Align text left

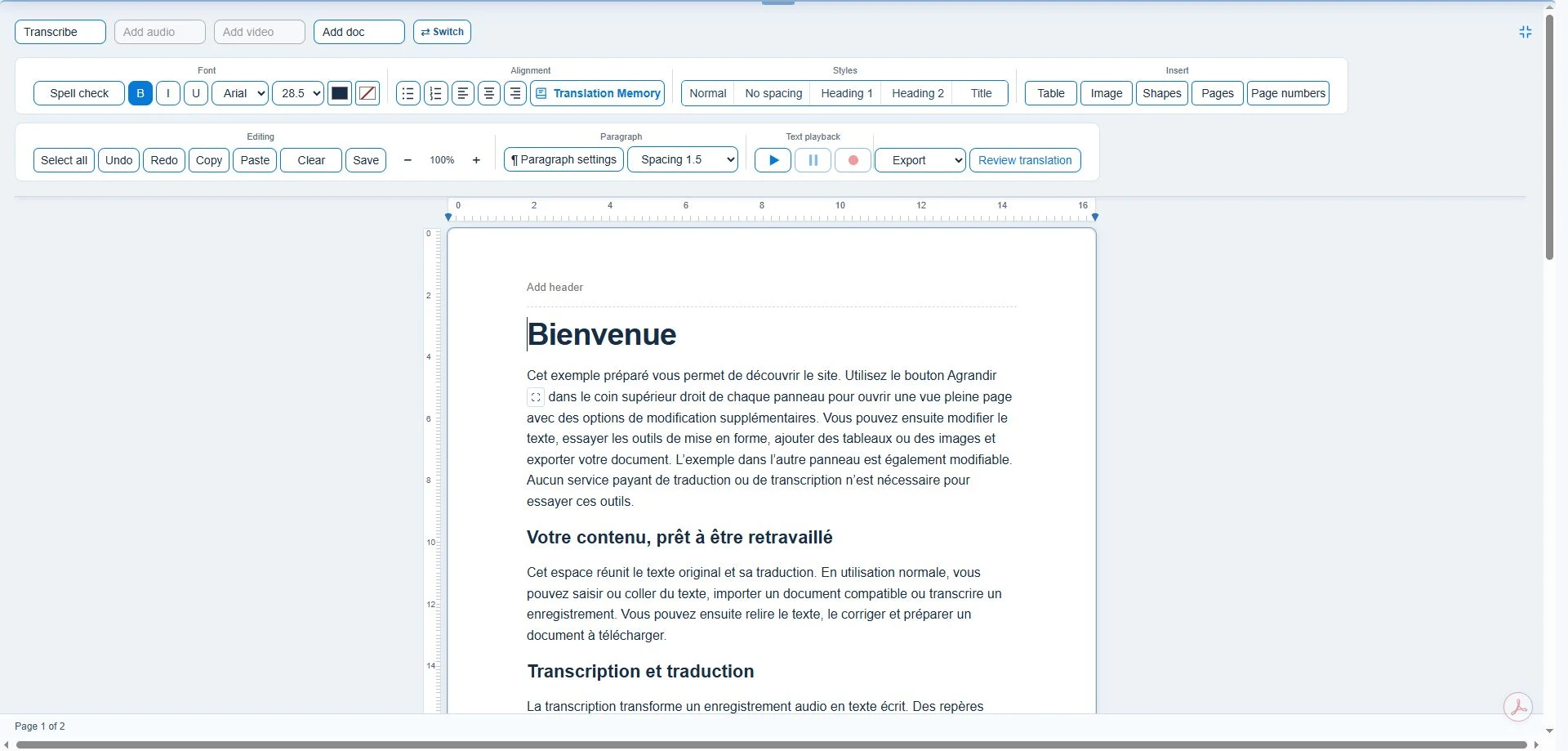pyautogui.click(x=463, y=93)
